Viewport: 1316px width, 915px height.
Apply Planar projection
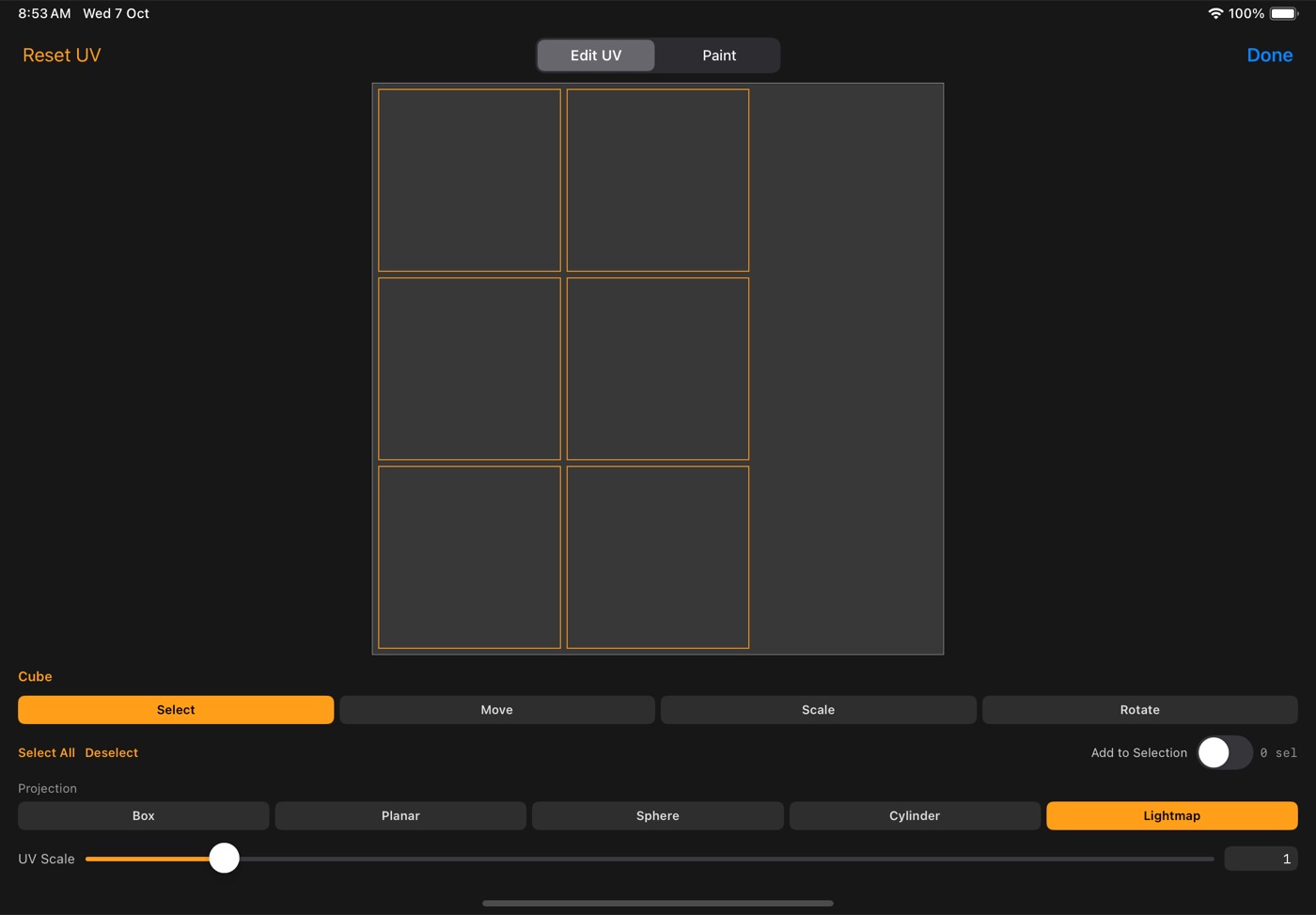click(400, 815)
